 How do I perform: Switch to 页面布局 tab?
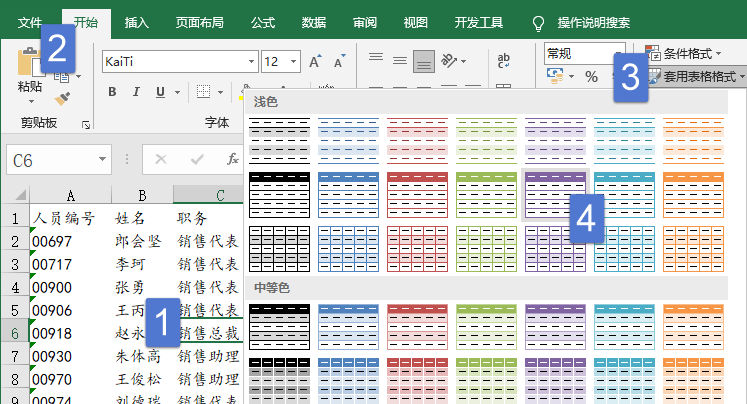click(x=199, y=22)
